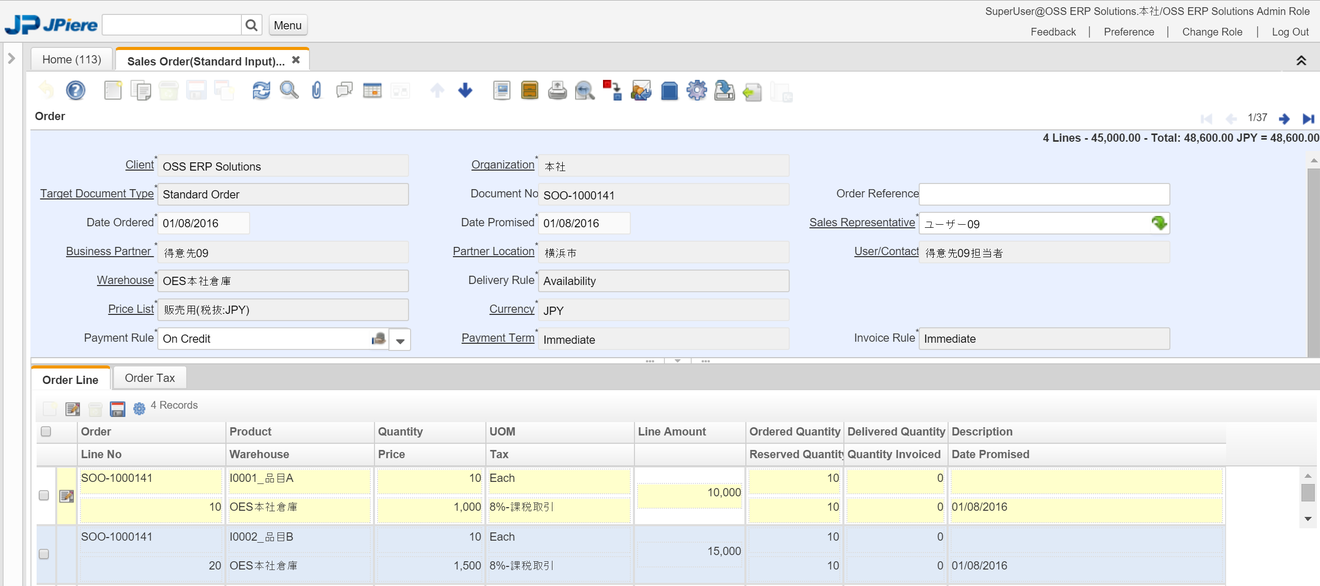This screenshot has height=586, width=1320.
Task: Open Process gear icon in main toolbar
Action: [697, 91]
